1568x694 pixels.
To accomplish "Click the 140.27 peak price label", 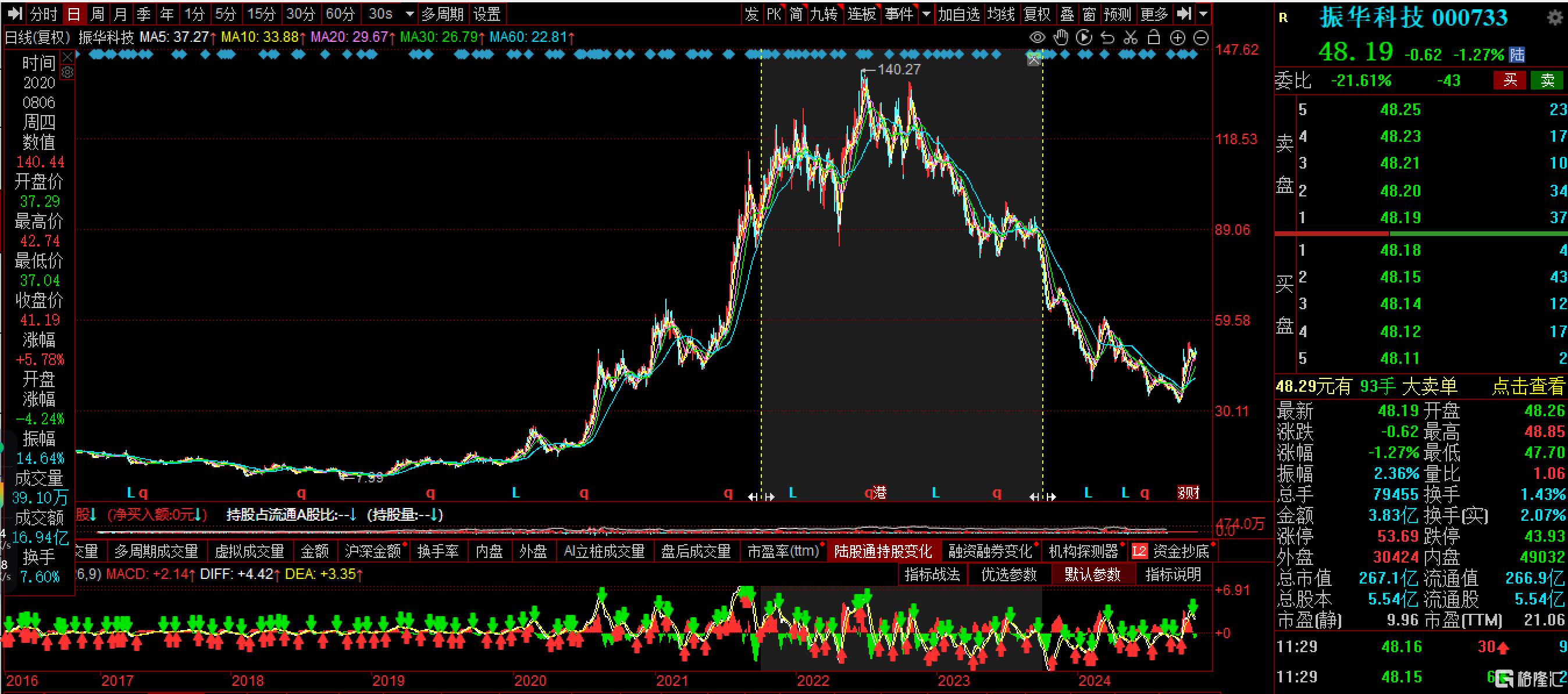I will [x=899, y=69].
